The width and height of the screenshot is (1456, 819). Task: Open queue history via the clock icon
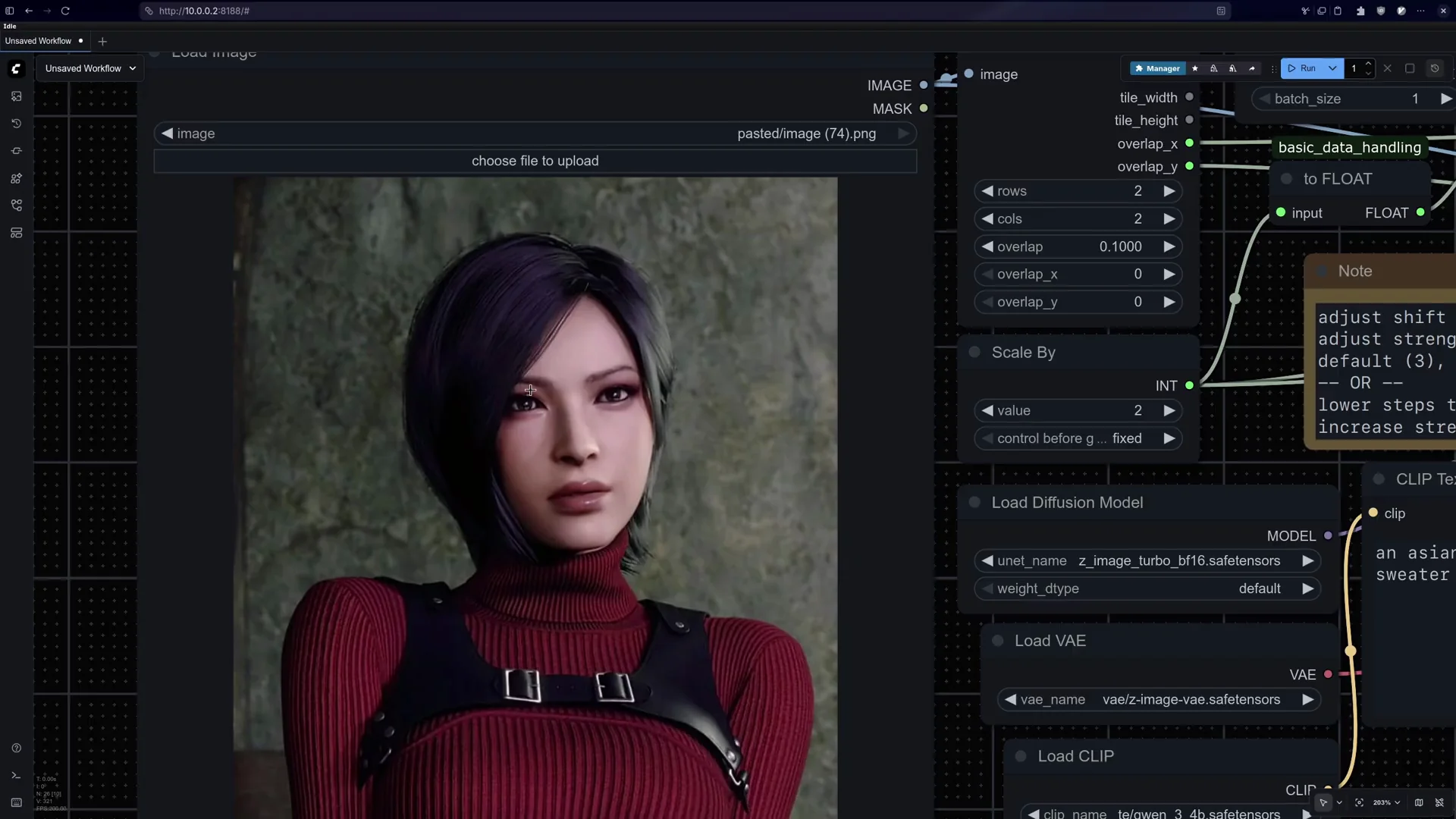1435,68
